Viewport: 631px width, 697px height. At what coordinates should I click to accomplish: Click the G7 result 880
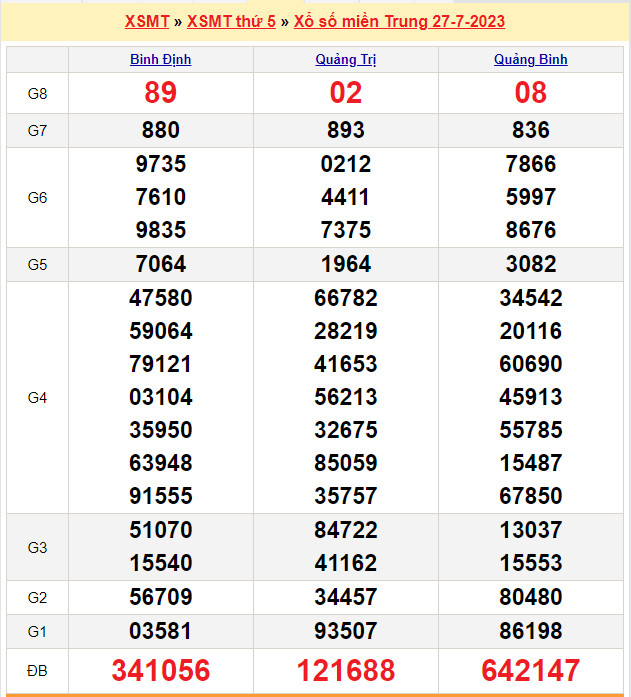click(160, 130)
